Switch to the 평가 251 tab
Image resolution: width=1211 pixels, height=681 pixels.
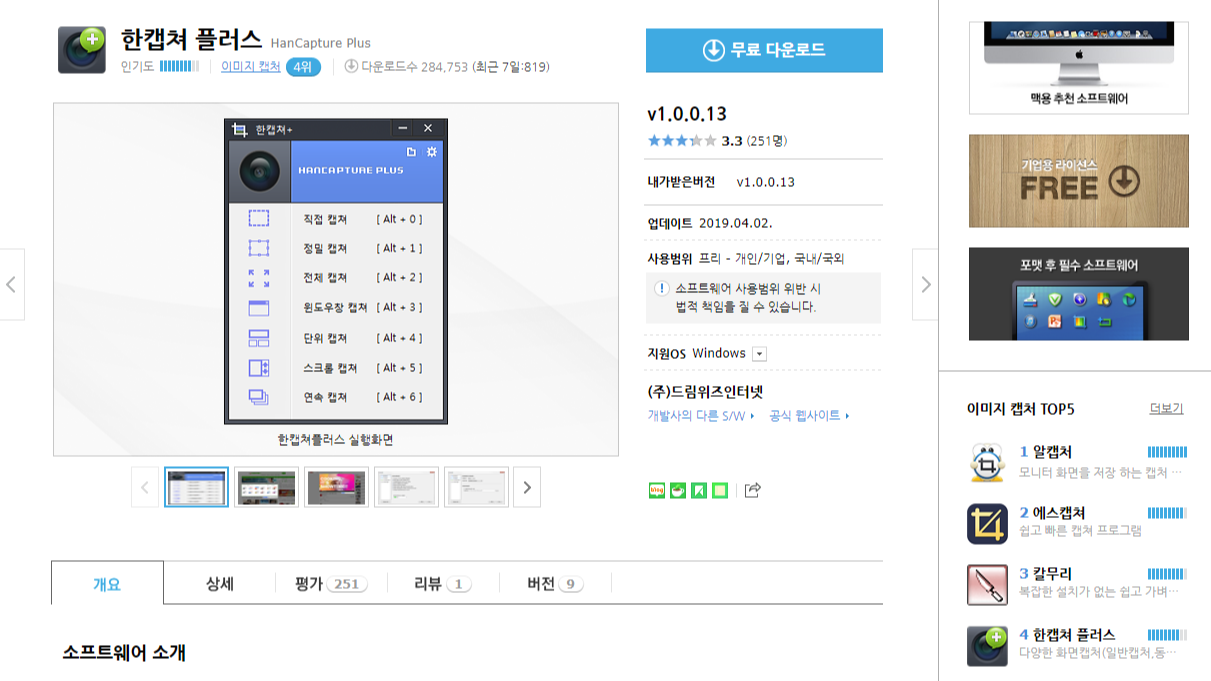point(331,584)
